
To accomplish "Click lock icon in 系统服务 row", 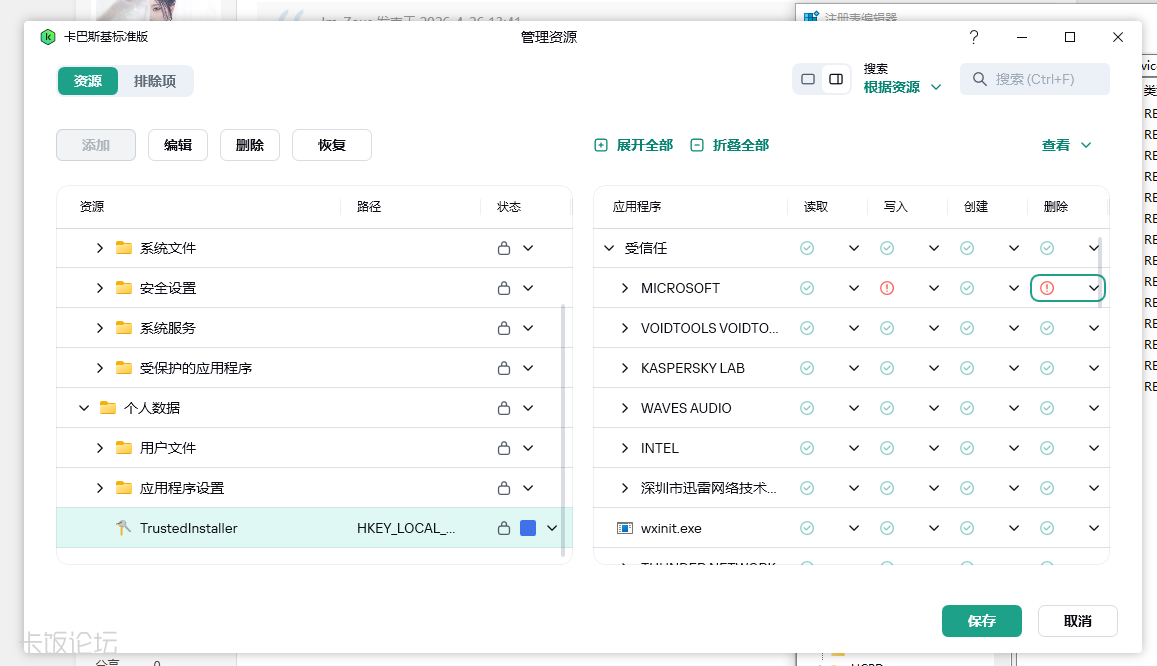I will pyautogui.click(x=504, y=328).
